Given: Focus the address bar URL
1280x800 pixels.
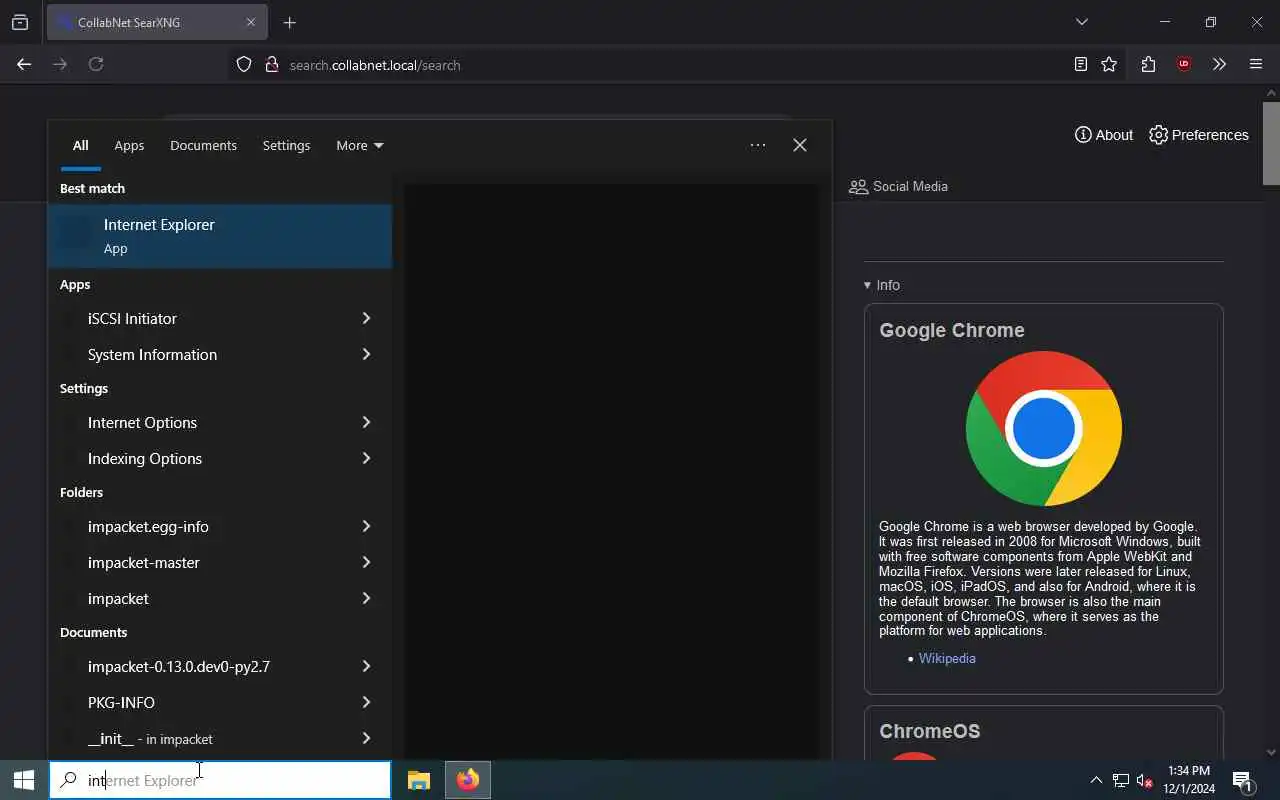Looking at the screenshot, I should pos(375,65).
